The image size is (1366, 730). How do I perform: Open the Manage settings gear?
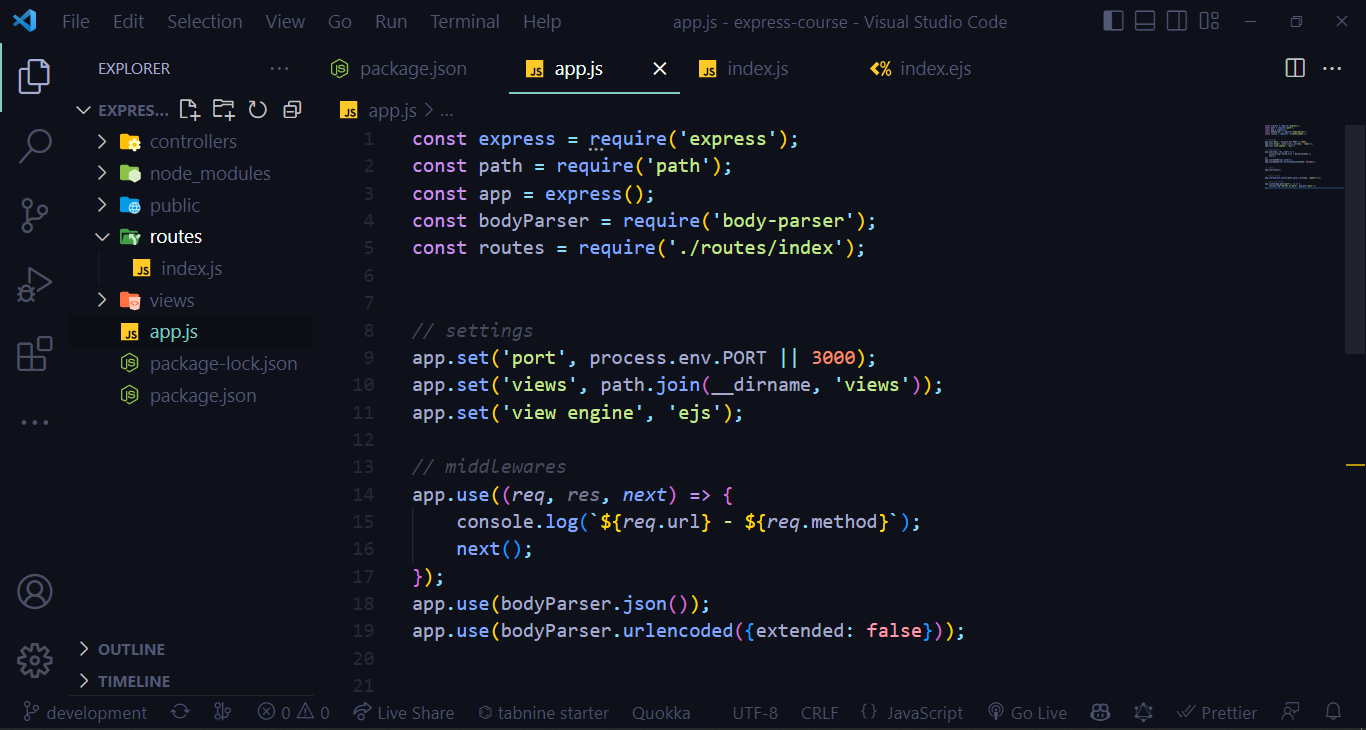(35, 661)
